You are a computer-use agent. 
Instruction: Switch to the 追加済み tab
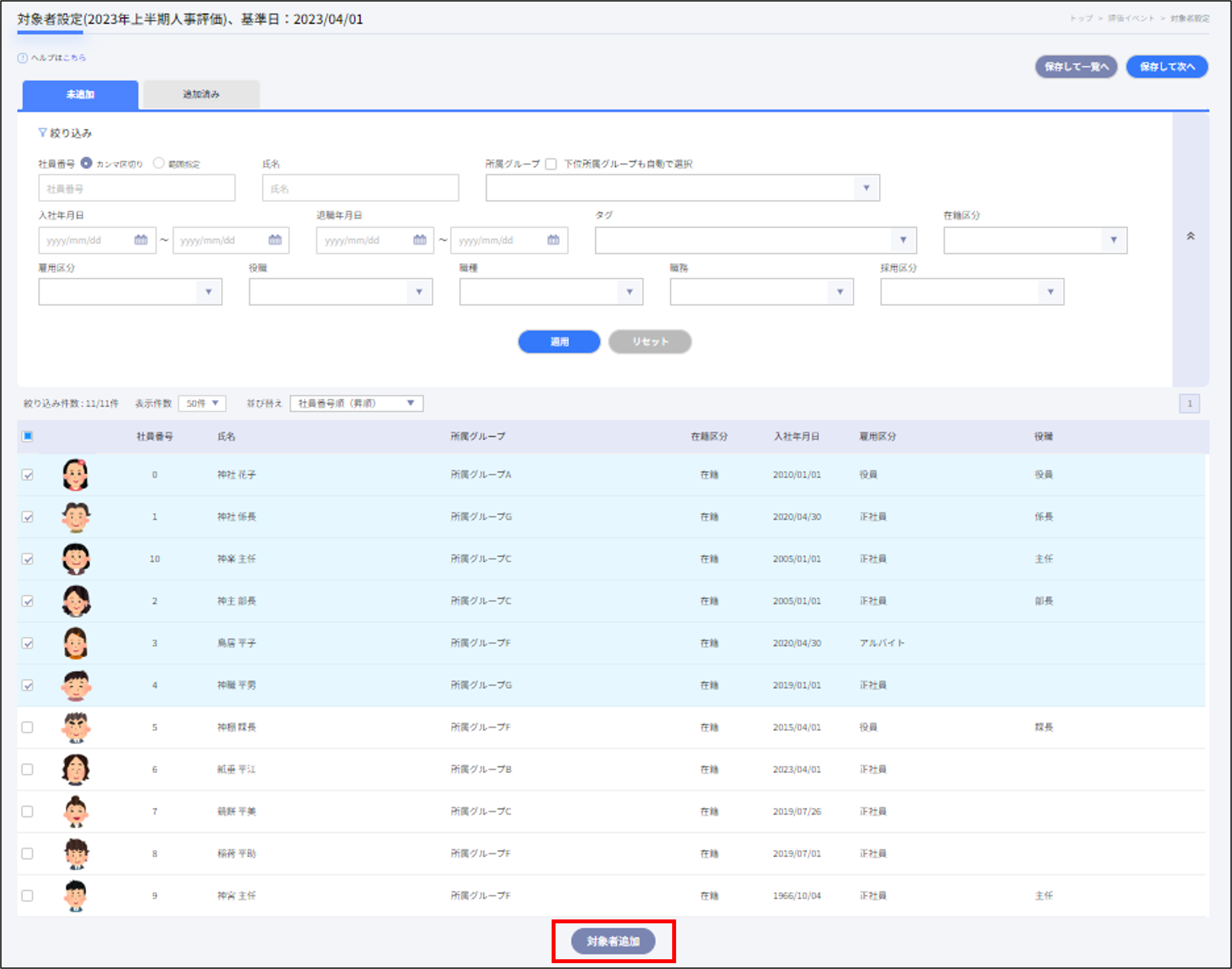pos(201,94)
